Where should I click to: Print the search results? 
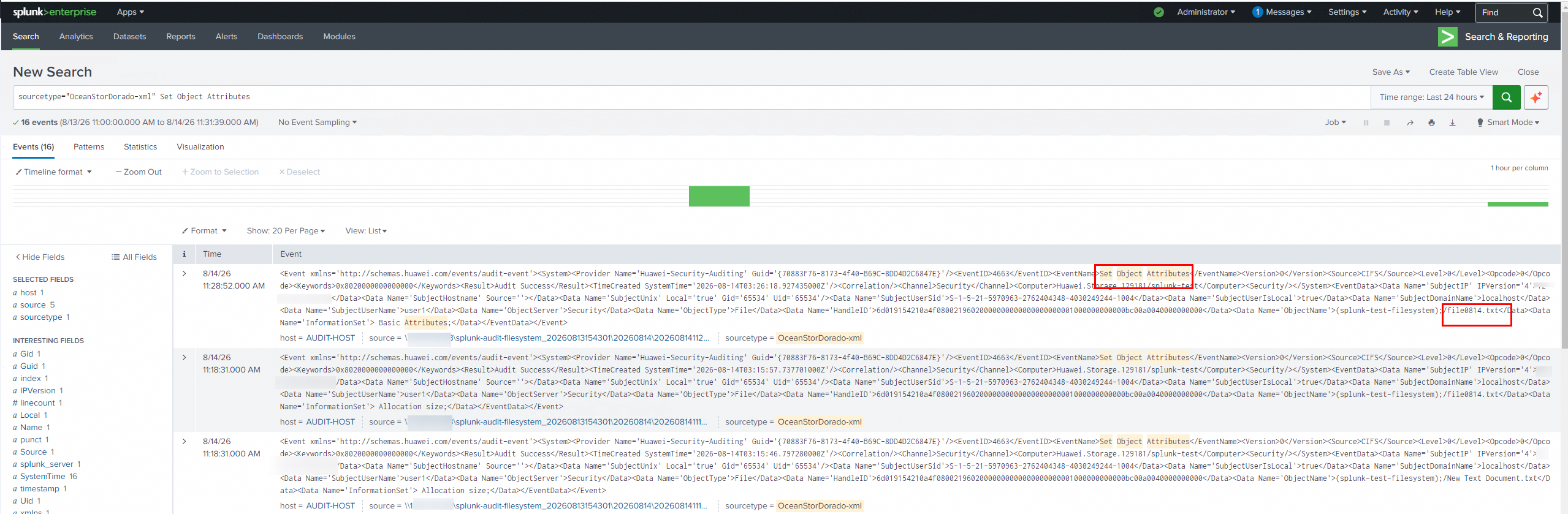coord(1431,123)
